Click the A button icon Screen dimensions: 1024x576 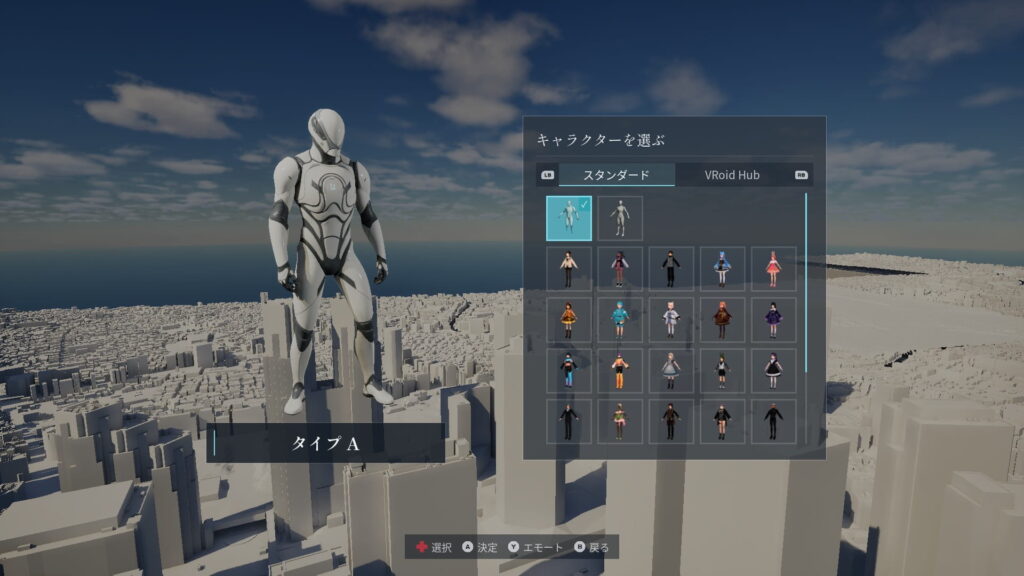pyautogui.click(x=468, y=547)
